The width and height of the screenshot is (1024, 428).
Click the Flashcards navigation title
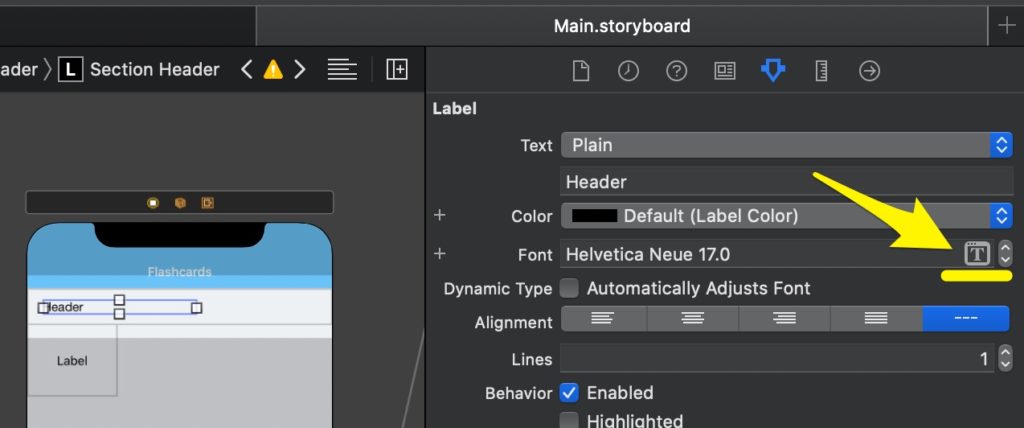179,271
